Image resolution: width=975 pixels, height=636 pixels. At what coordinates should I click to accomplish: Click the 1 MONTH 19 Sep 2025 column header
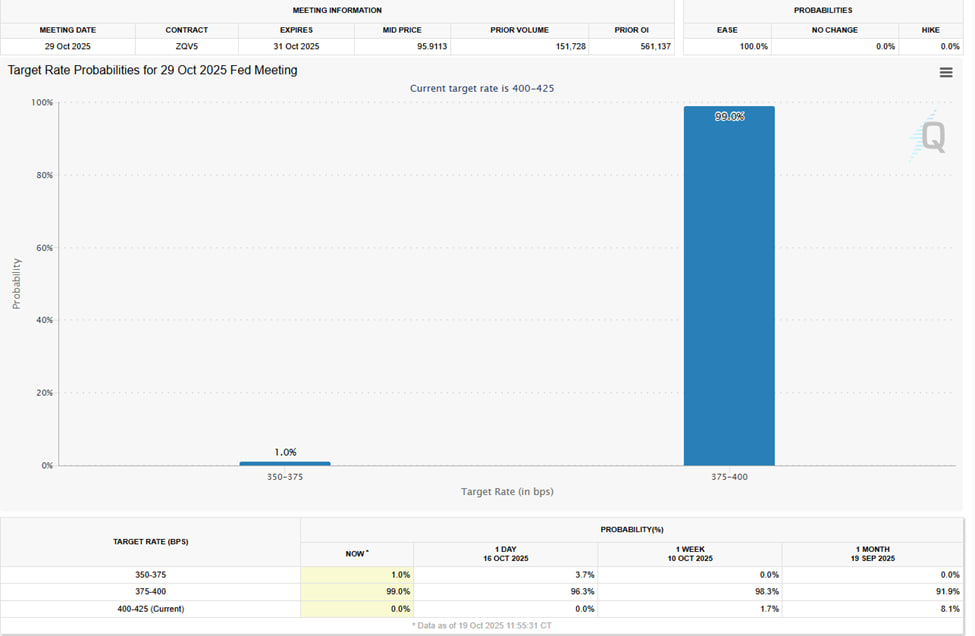[x=874, y=553]
